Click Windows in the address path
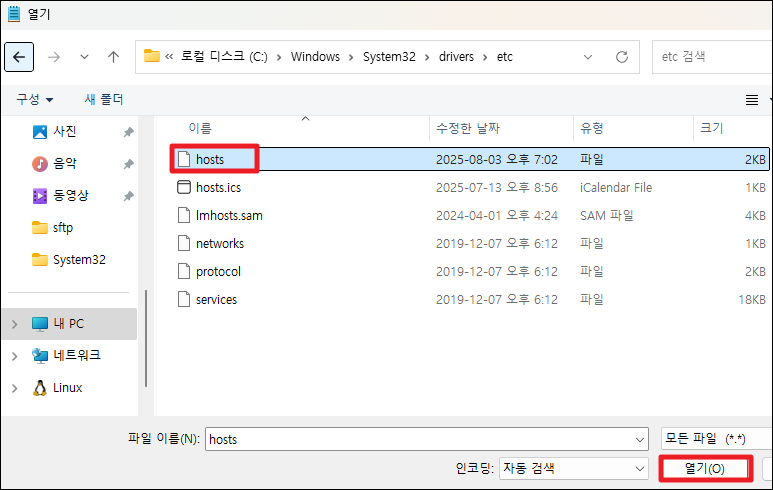Image resolution: width=773 pixels, height=490 pixels. coord(315,57)
